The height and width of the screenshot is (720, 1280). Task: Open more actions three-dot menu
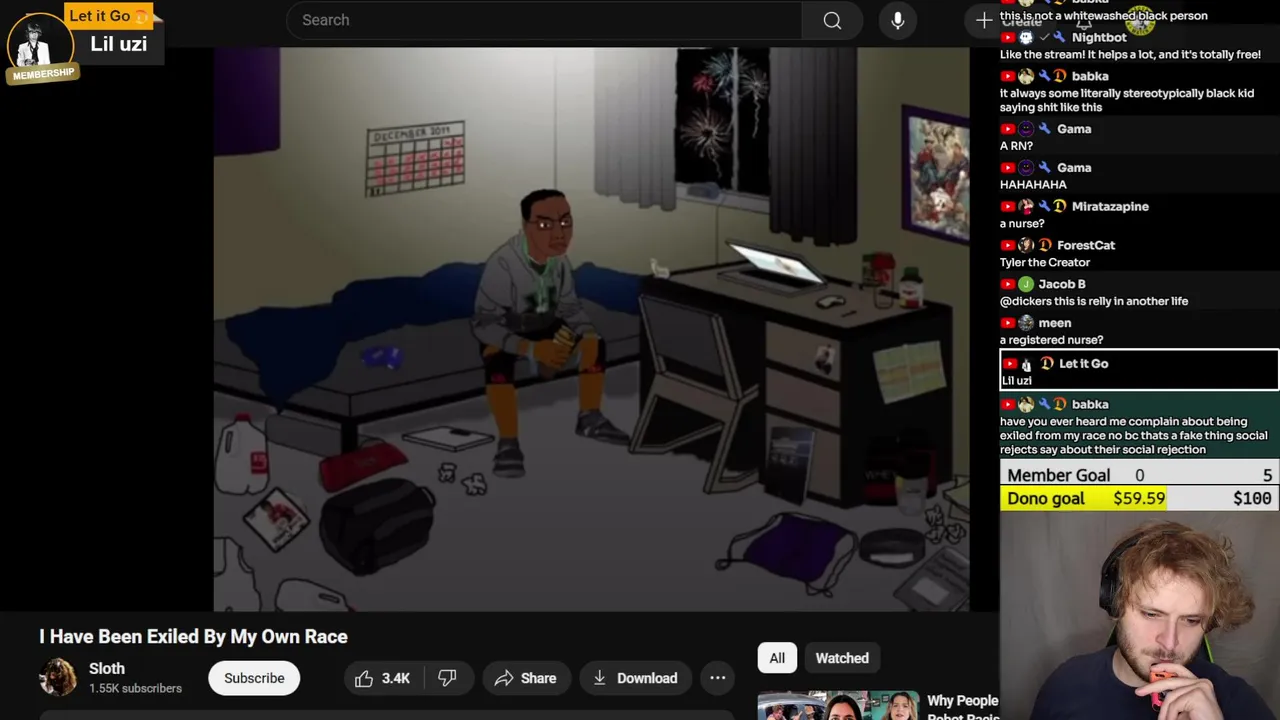pyautogui.click(x=717, y=678)
